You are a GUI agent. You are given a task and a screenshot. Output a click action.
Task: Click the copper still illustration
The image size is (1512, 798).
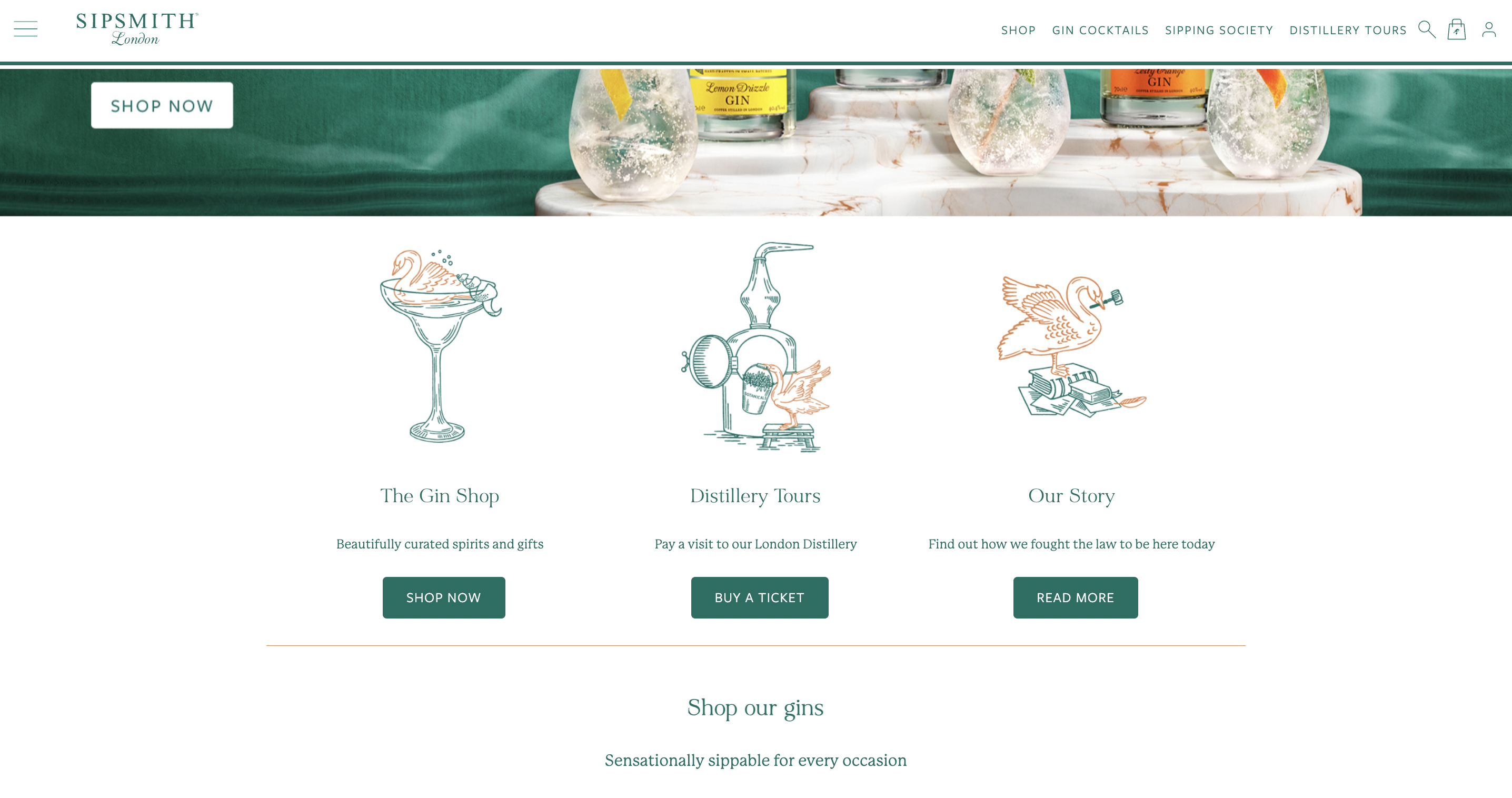756,347
